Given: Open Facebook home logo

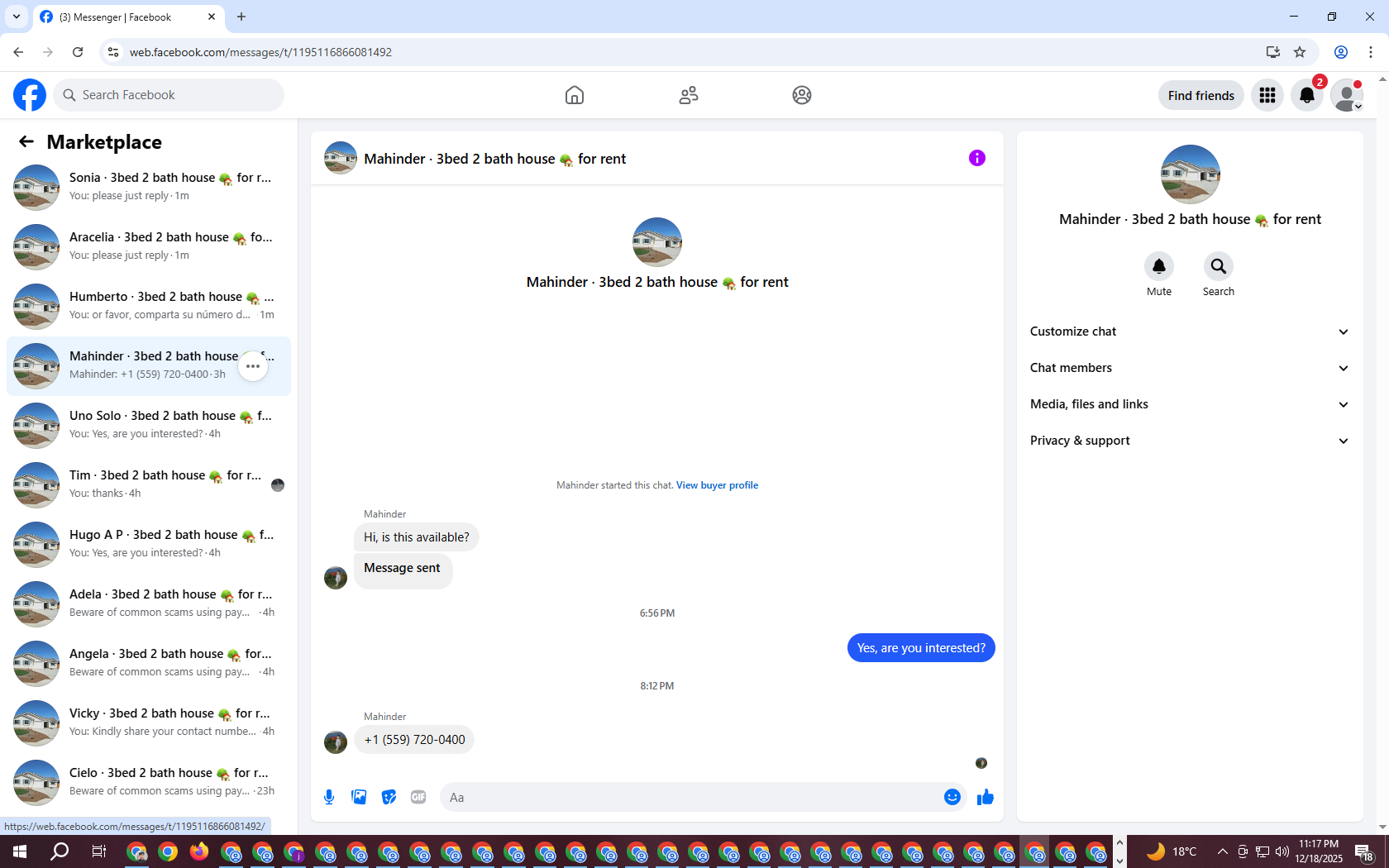Looking at the screenshot, I should pos(30,95).
